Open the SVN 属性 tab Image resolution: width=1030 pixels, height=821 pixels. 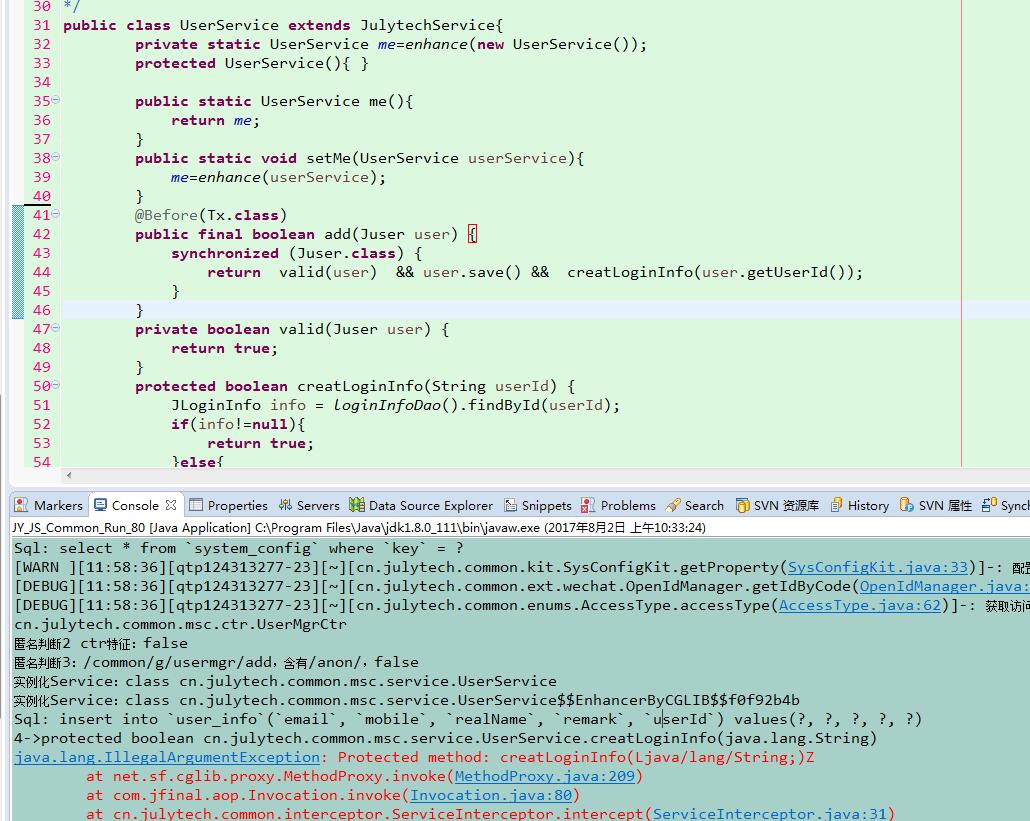click(935, 505)
